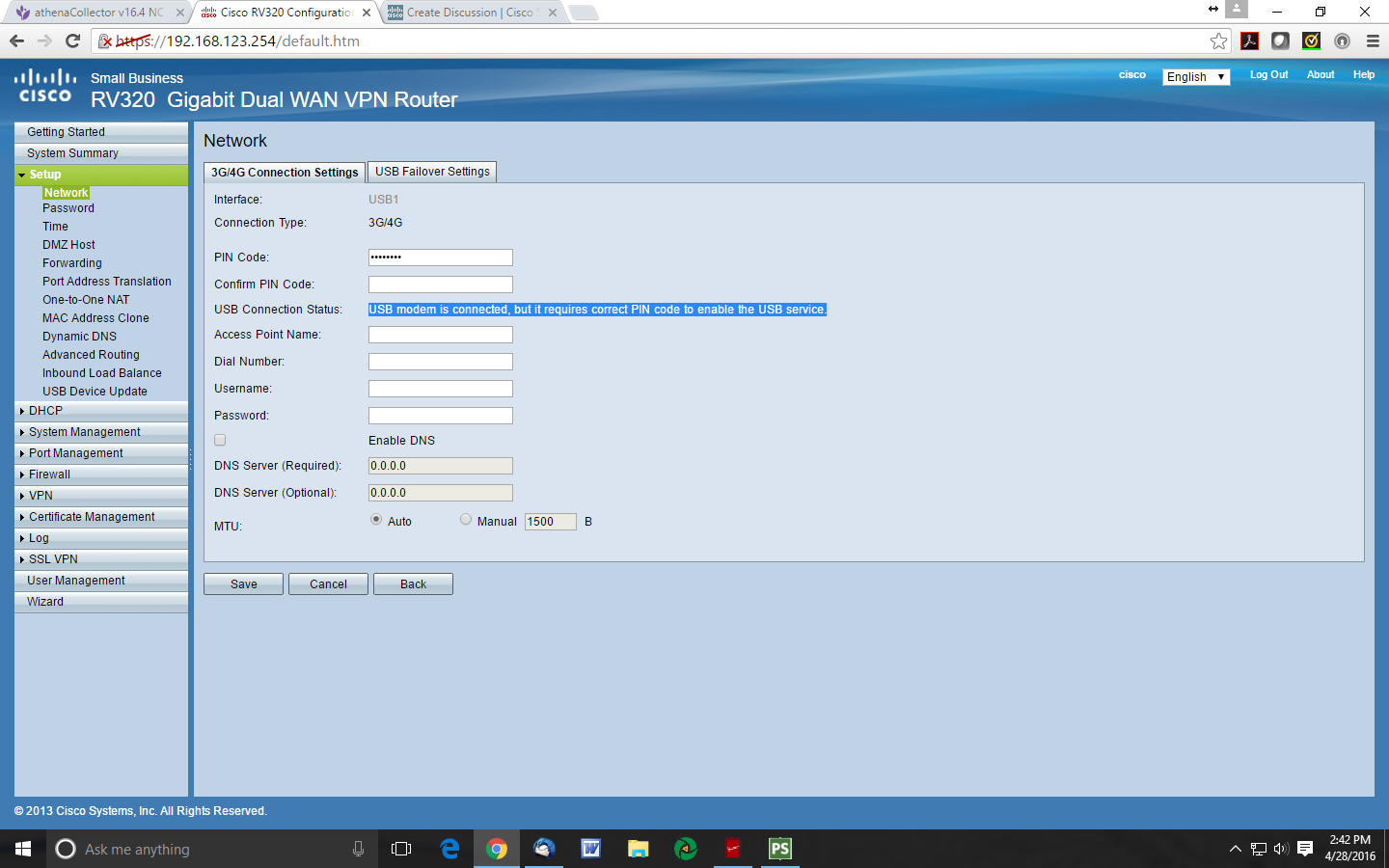Click the round gray keyhole extension icon

[x=1342, y=41]
